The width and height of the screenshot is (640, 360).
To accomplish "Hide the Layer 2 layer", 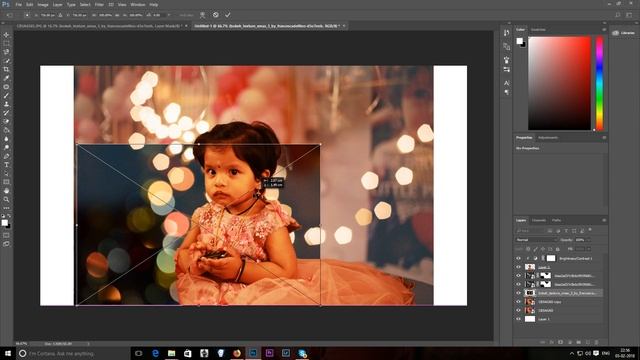I will click(x=518, y=267).
